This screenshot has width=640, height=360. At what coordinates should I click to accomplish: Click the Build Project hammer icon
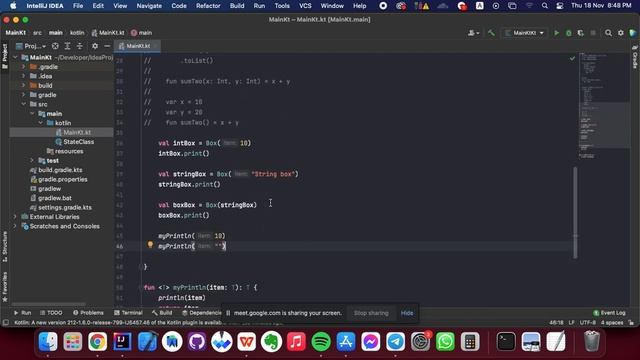click(491, 33)
